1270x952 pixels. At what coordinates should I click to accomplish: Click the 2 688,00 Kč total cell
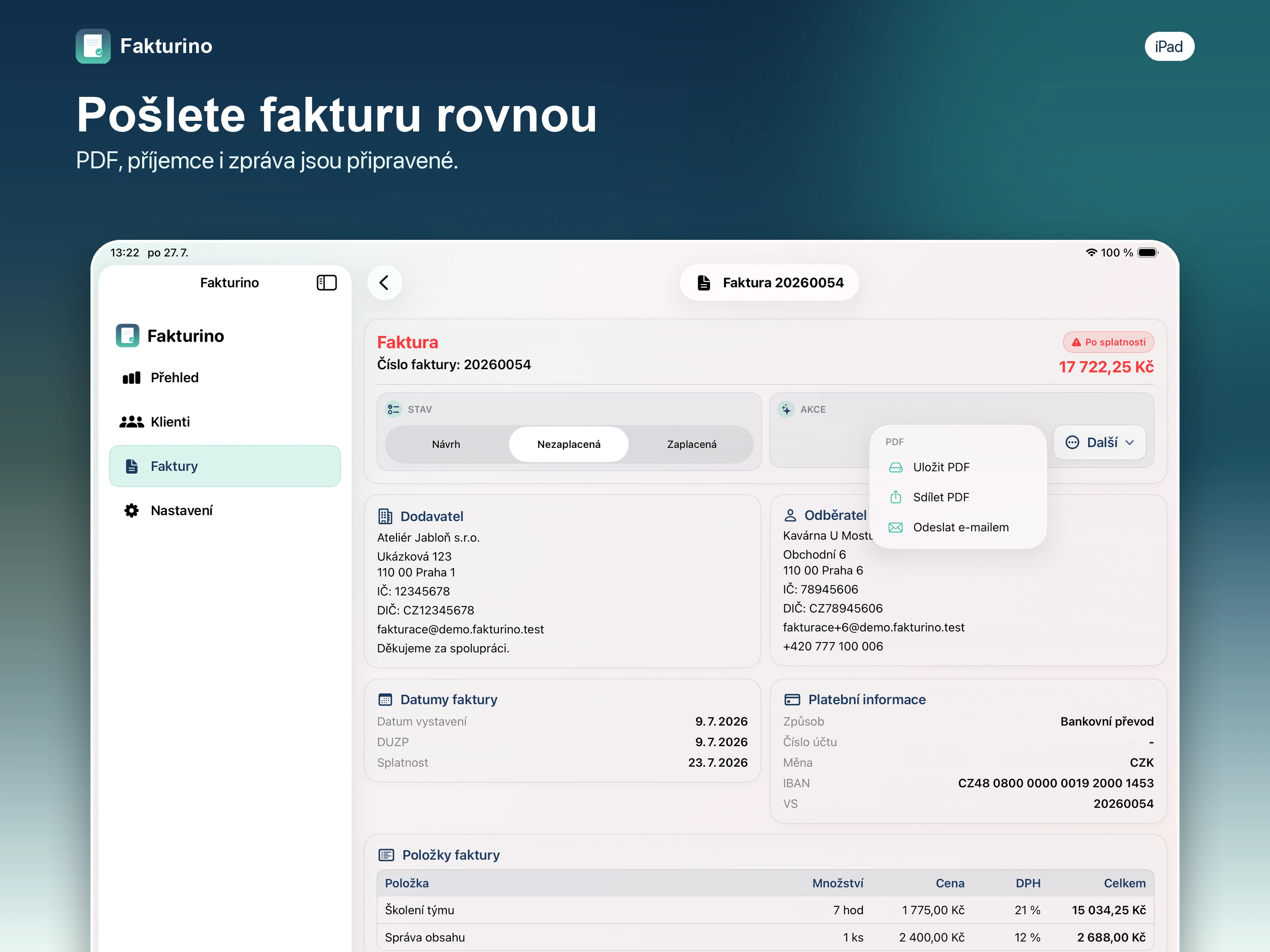pos(1111,937)
